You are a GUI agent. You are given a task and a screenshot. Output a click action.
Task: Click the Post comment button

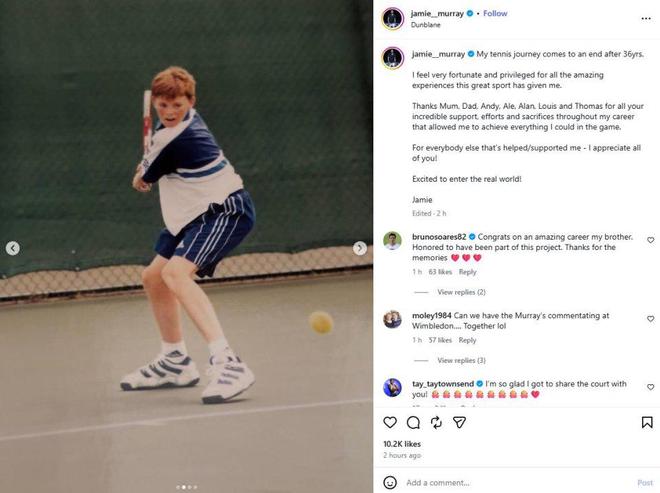click(645, 482)
